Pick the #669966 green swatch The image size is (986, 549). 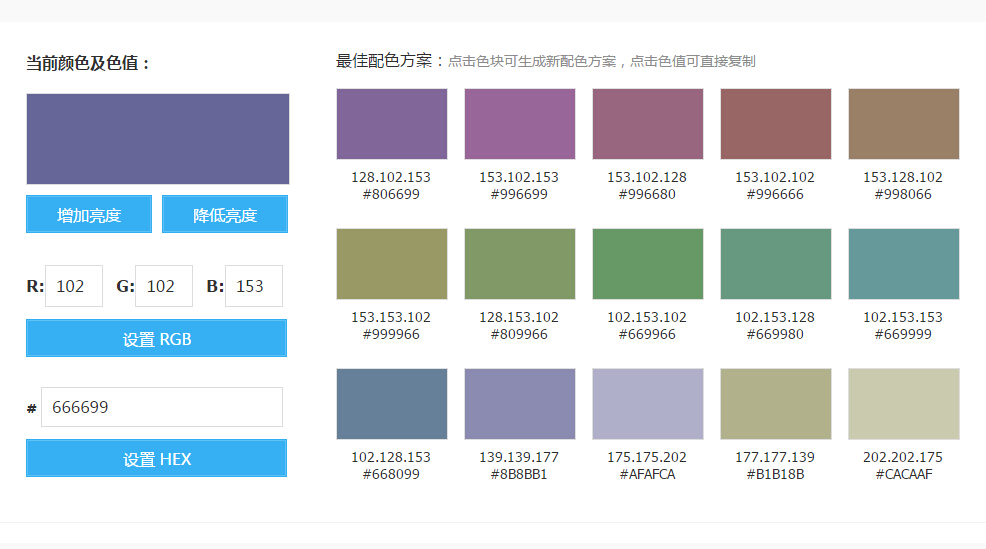[x=647, y=264]
